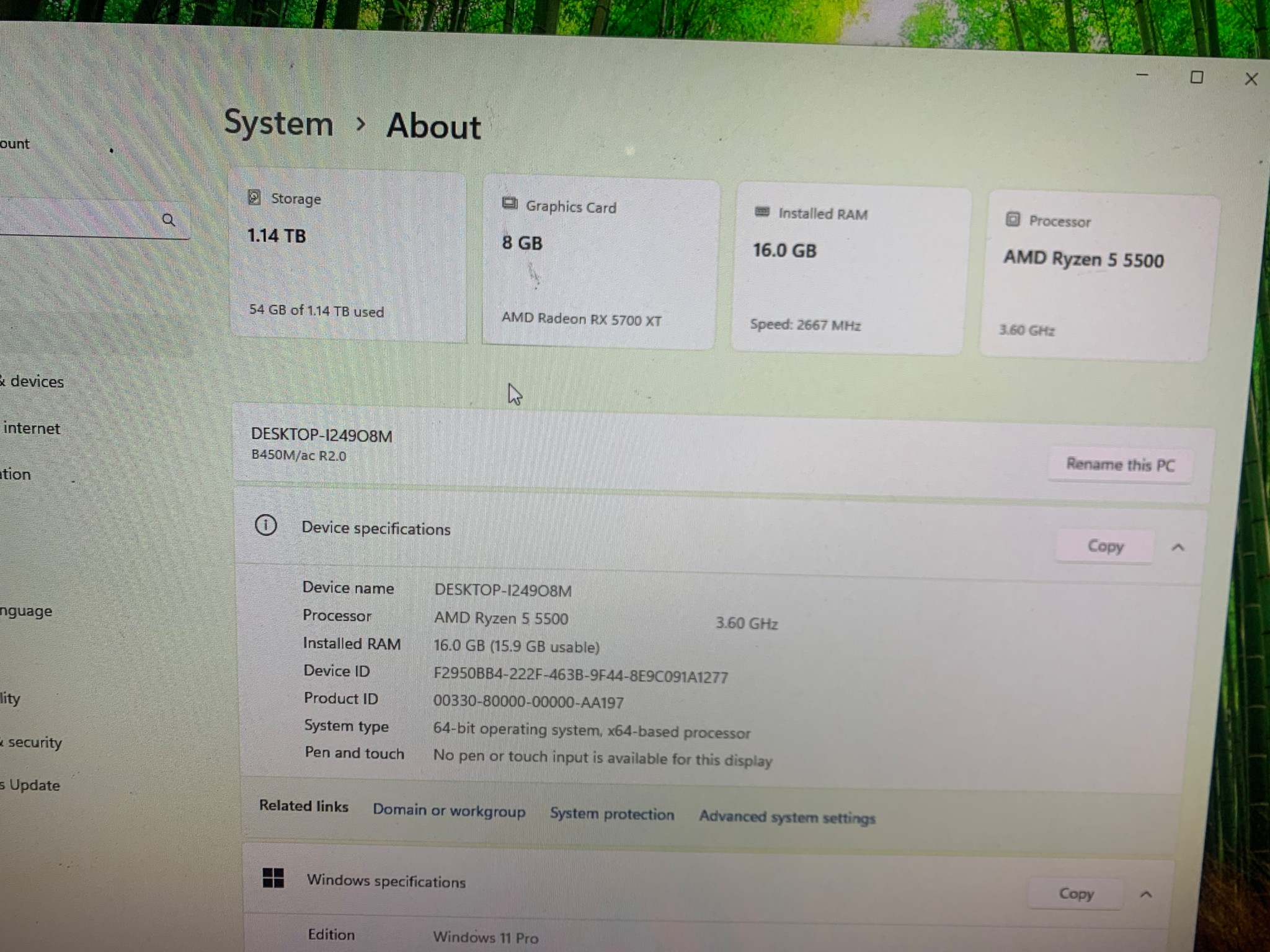1270x952 pixels.
Task: Click the Installed RAM chip icon
Action: pos(762,212)
